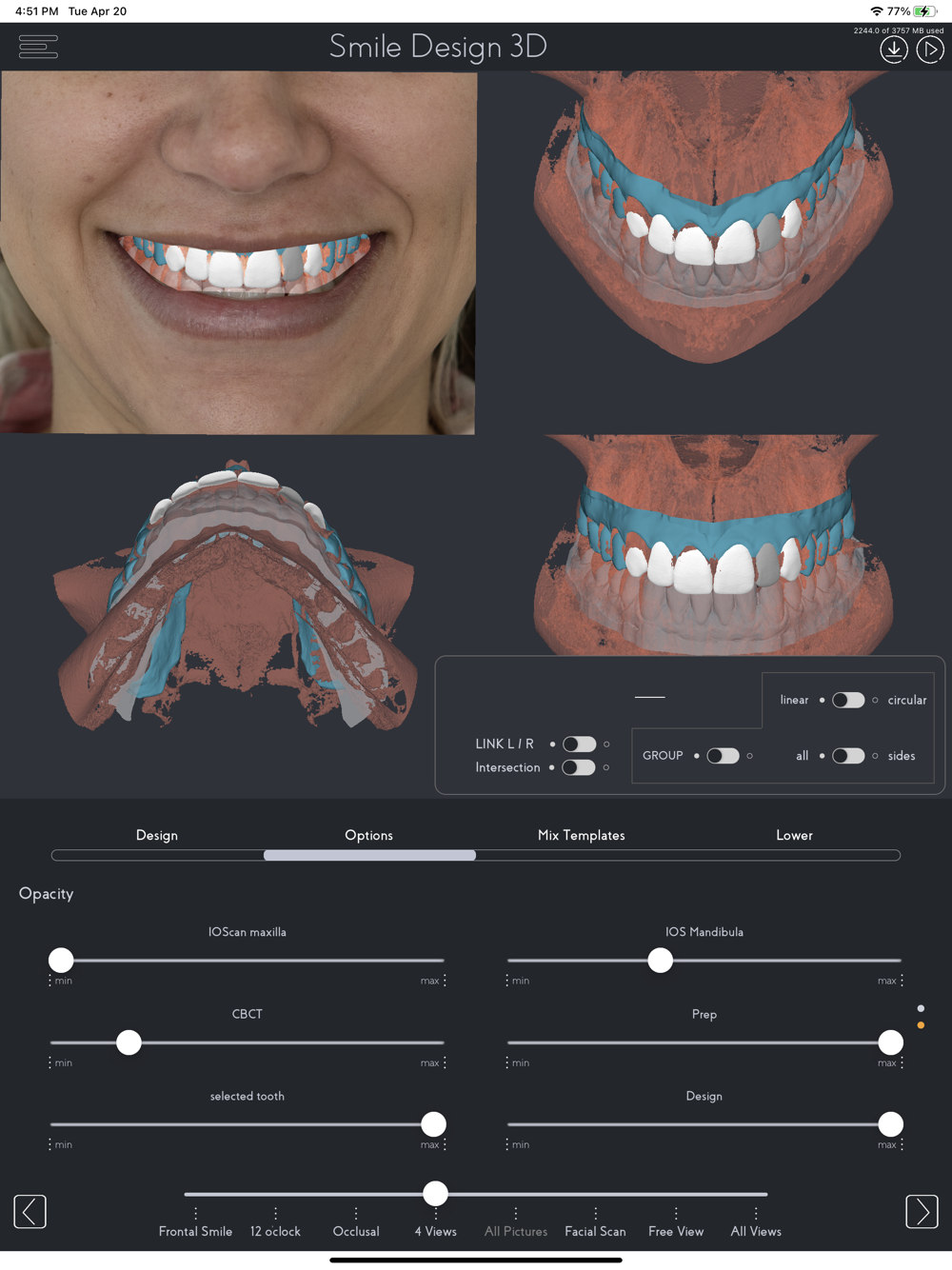This screenshot has height=1270, width=952.
Task: Tap the 12 oclock 3D jaw view
Action: tap(714, 217)
